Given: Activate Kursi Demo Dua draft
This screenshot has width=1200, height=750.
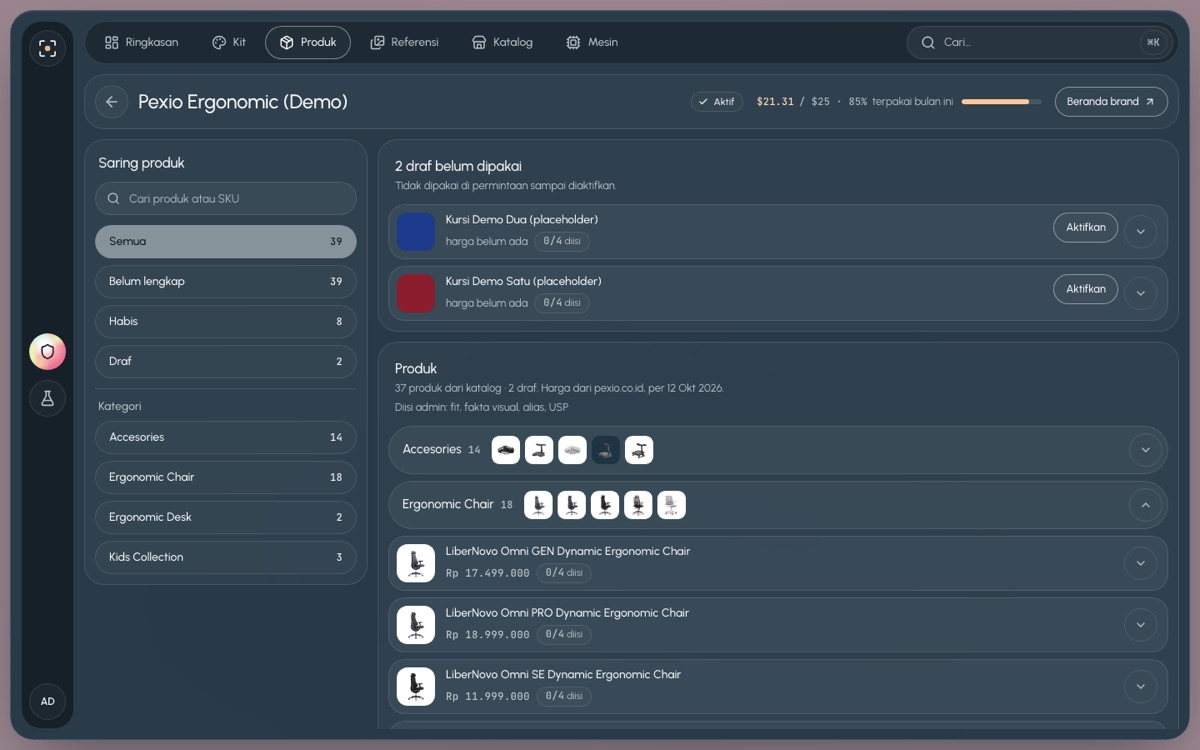Looking at the screenshot, I should [1085, 227].
